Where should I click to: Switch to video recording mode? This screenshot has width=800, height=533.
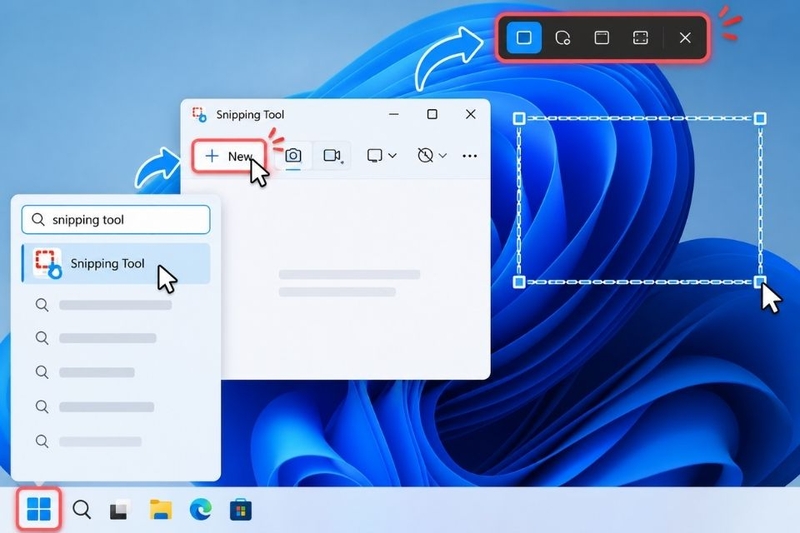click(332, 156)
